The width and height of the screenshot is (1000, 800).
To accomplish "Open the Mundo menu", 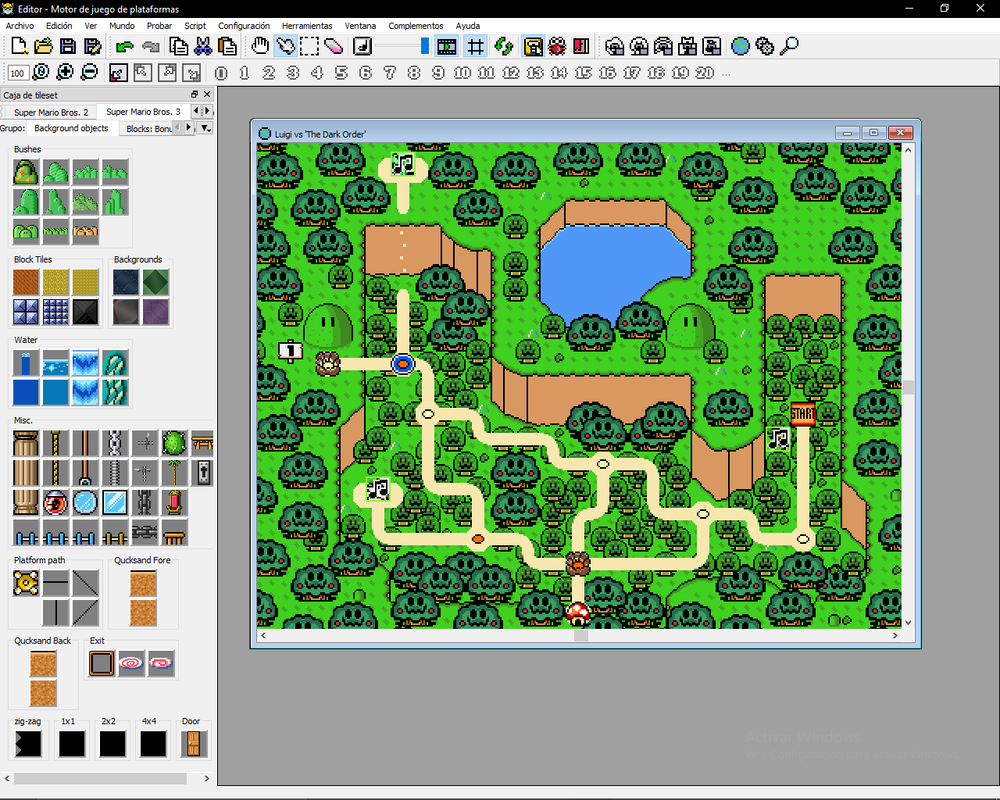I will [122, 26].
